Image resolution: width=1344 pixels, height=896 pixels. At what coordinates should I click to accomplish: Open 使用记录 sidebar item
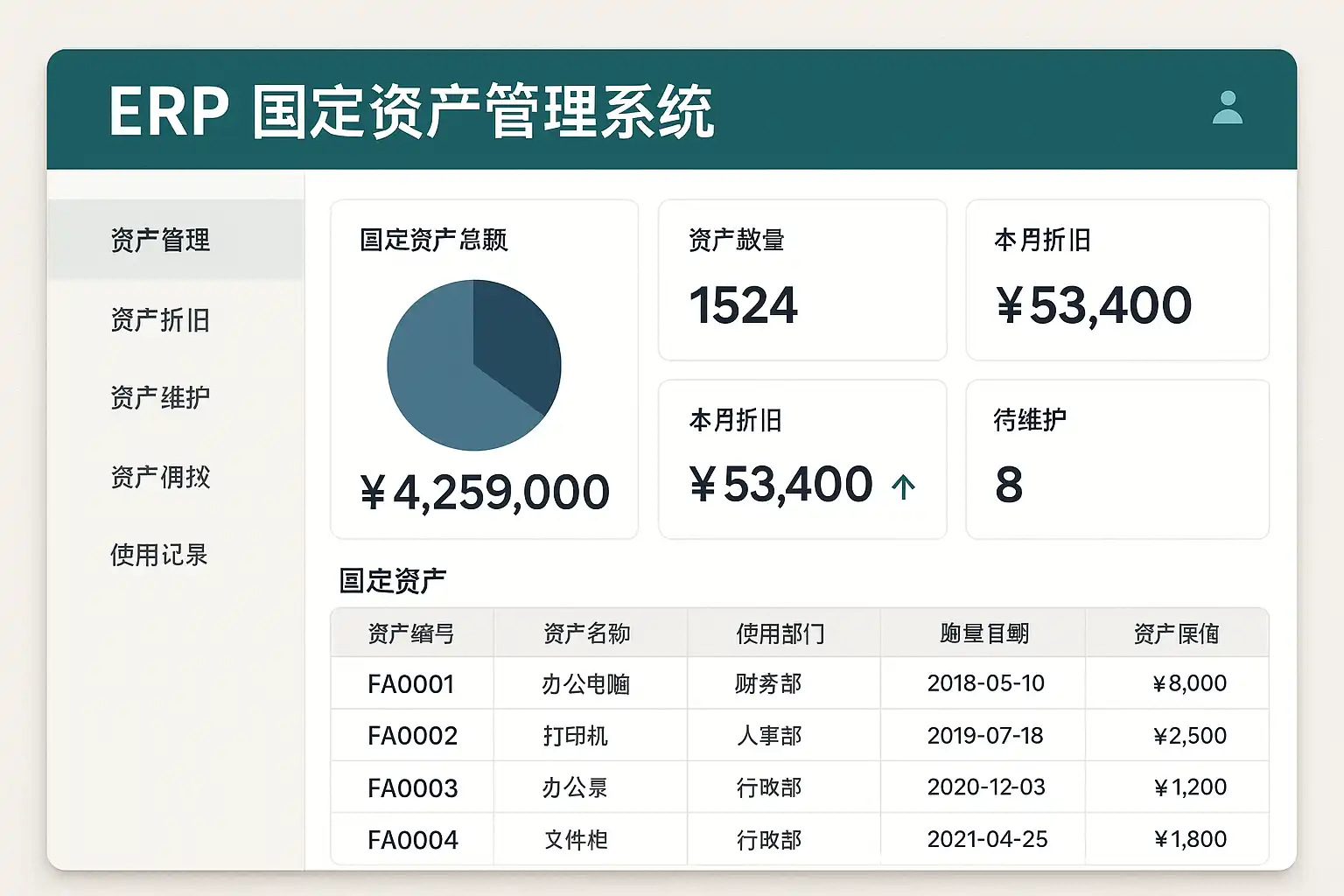point(159,555)
